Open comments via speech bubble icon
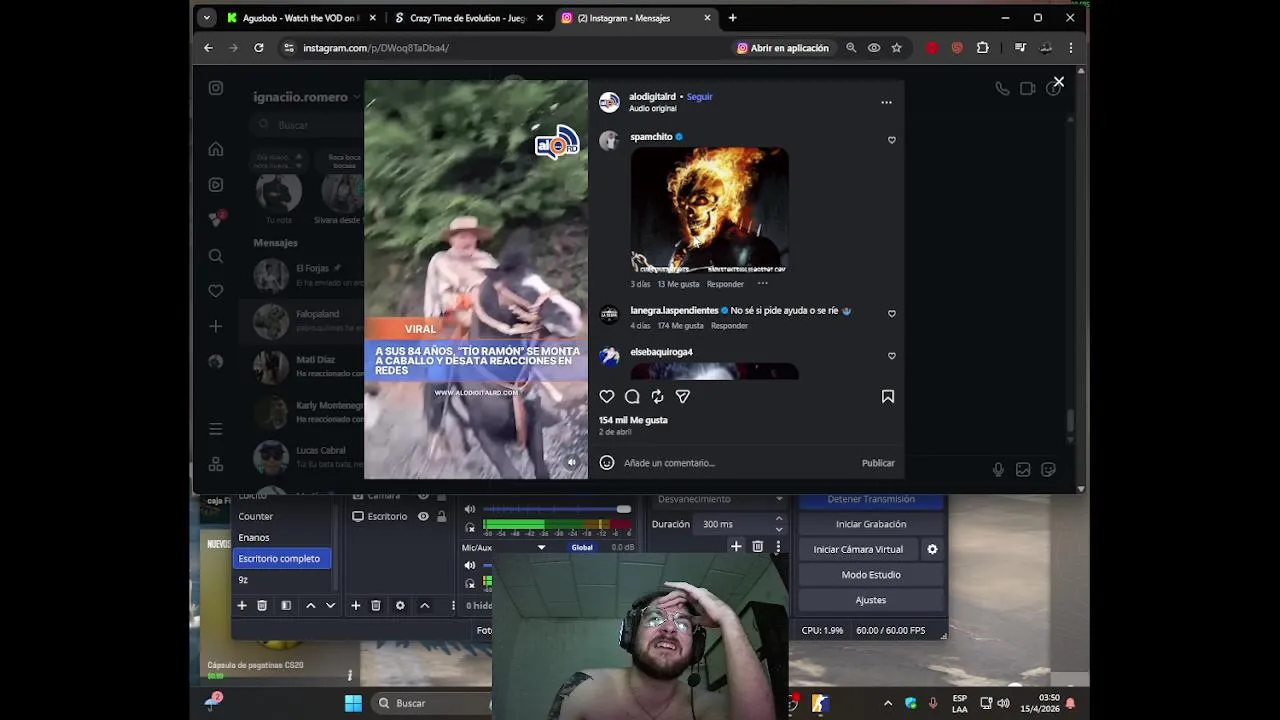The width and height of the screenshot is (1280, 720). click(x=632, y=397)
